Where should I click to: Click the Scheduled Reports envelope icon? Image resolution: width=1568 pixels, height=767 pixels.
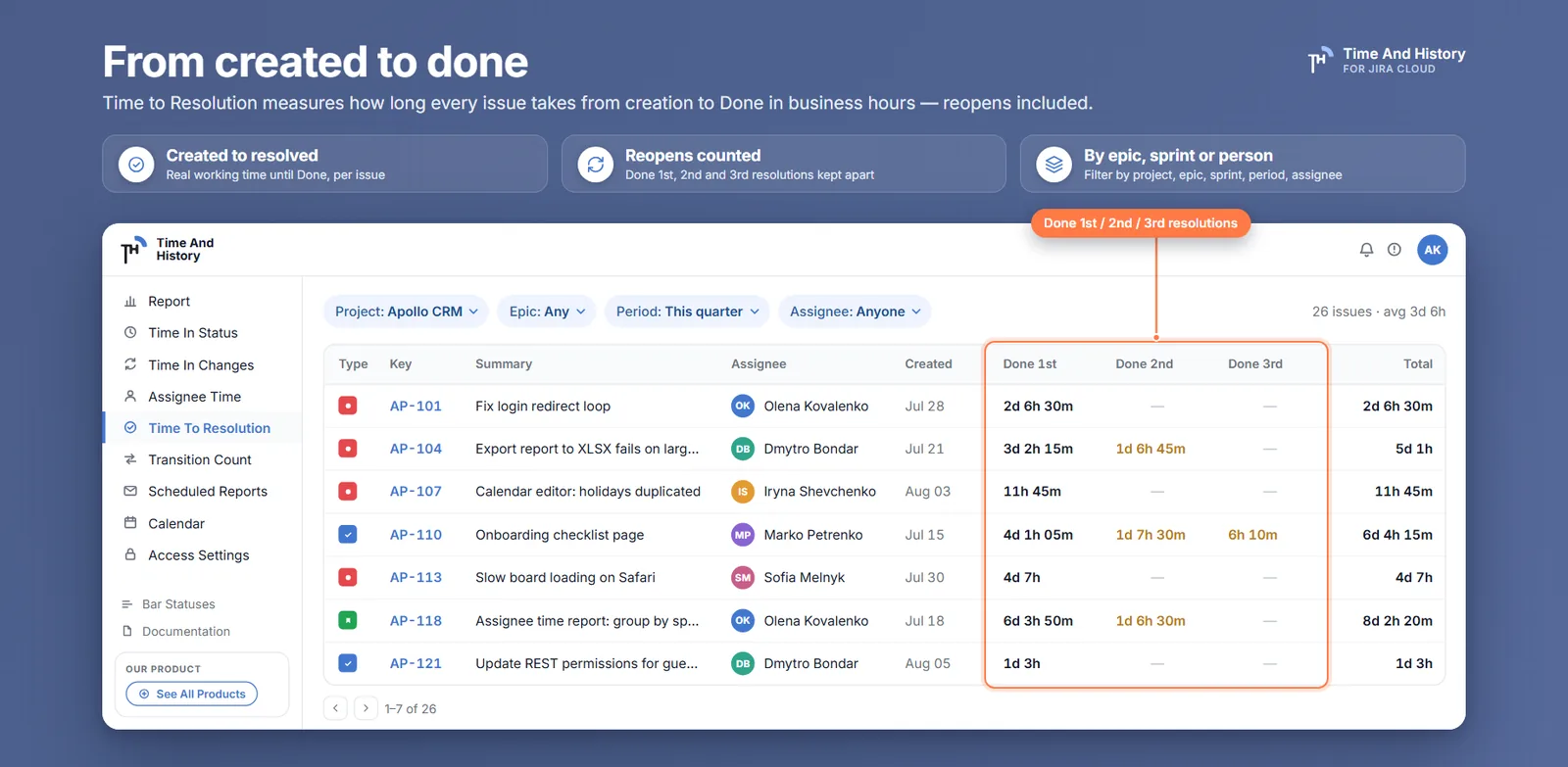[x=130, y=491]
